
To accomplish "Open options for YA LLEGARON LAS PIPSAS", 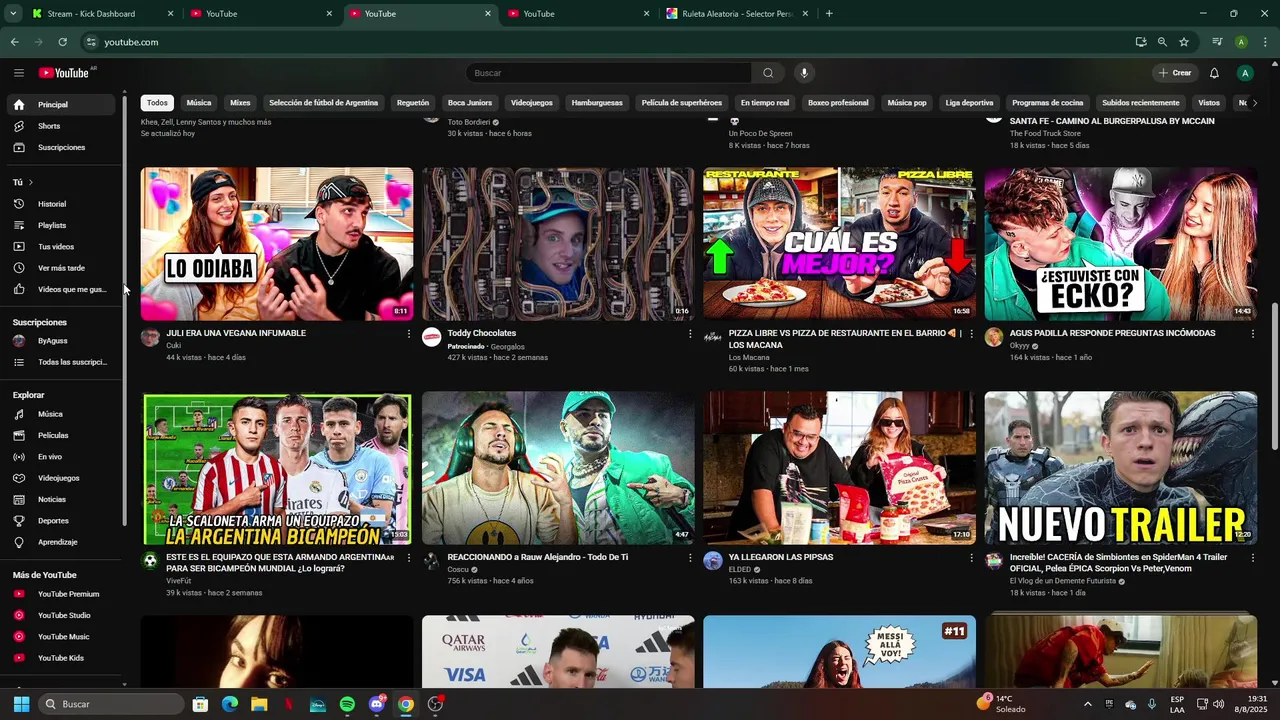I will point(971,558).
